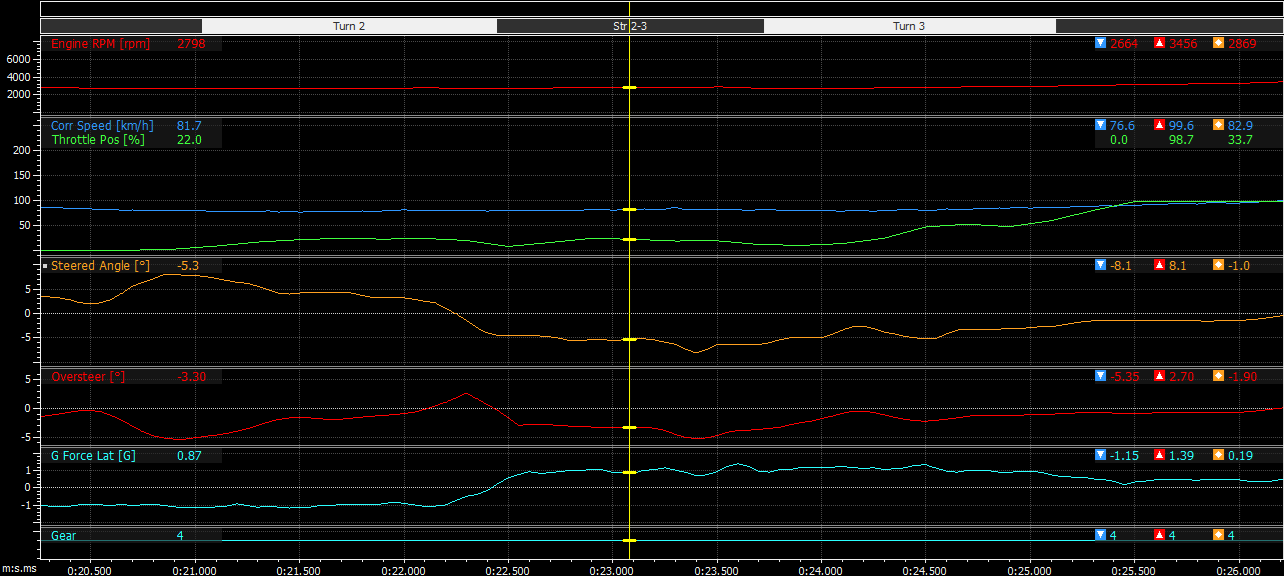The height and width of the screenshot is (576, 1284).
Task: Click the Corr Speed maximum icon
Action: [1160, 125]
